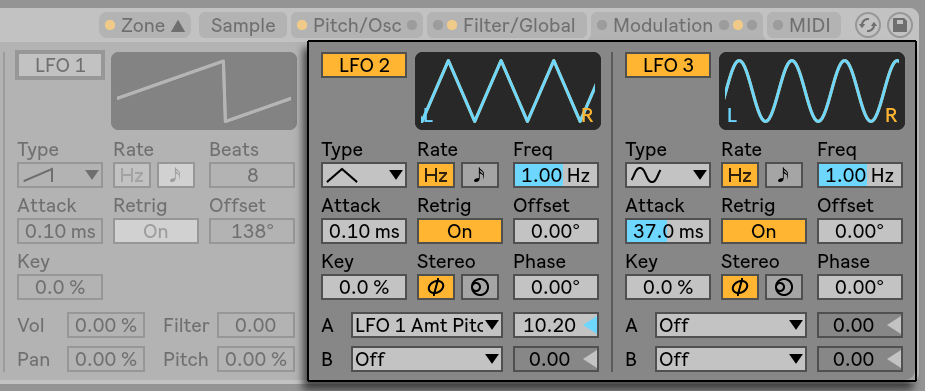This screenshot has width=925, height=391.
Task: Click LFO 3 Freq 1.00 Hz slider
Action: tap(860, 175)
